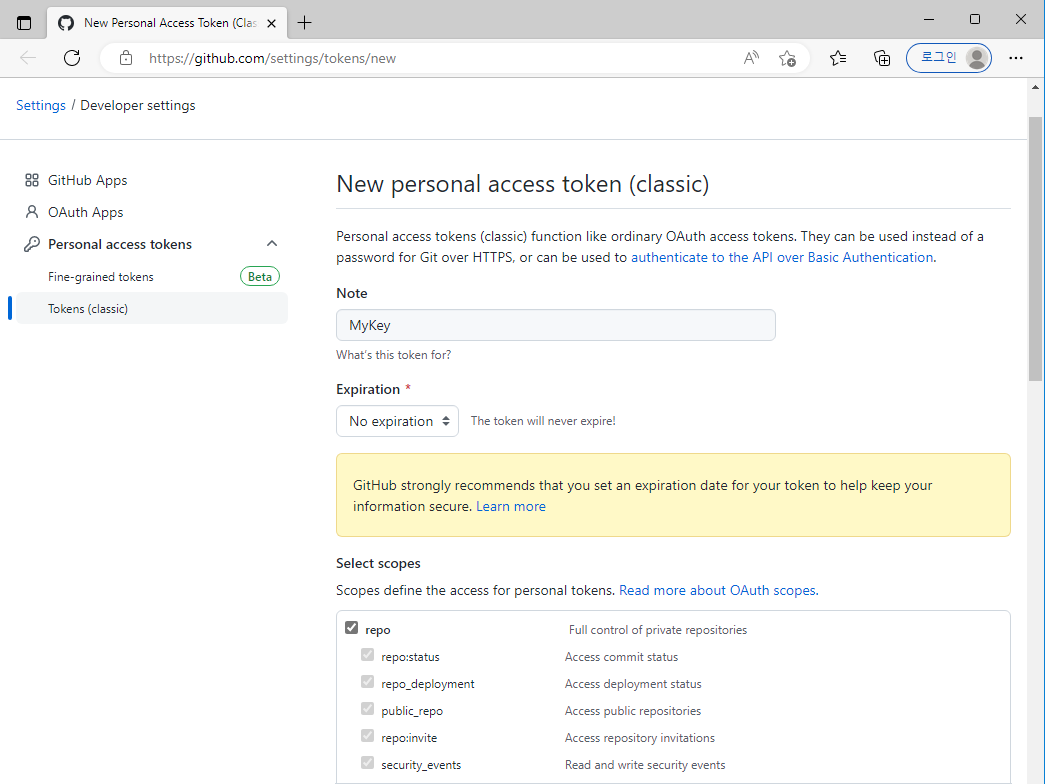Open the tab actions menu icon

coord(24,23)
